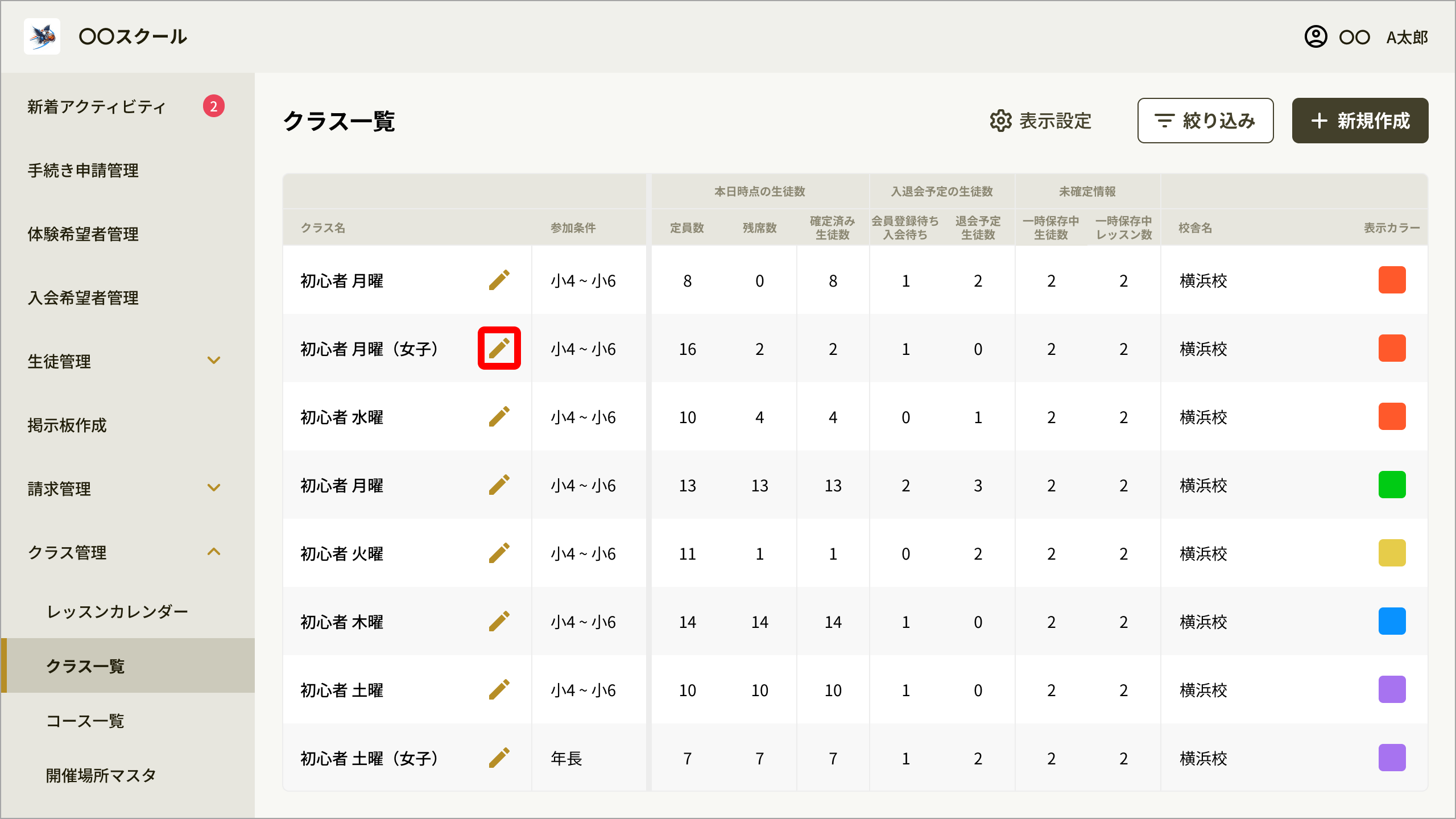Viewport: 1456px width, 819px height.
Task: Click the 残席数 column header
Action: click(760, 227)
